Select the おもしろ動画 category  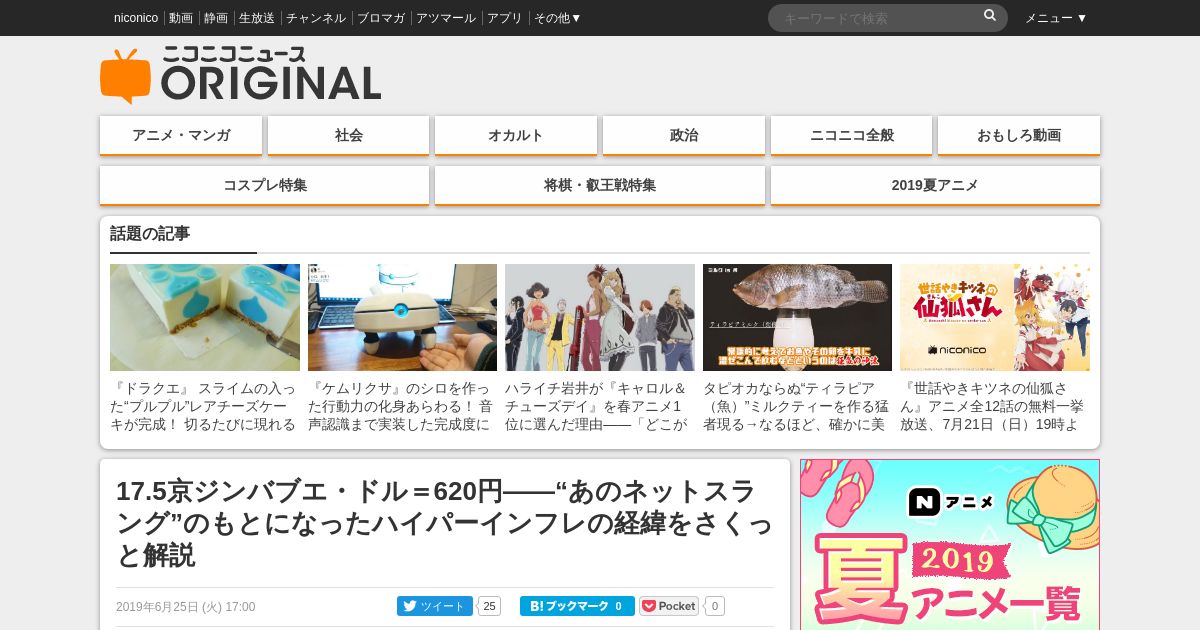(1019, 135)
